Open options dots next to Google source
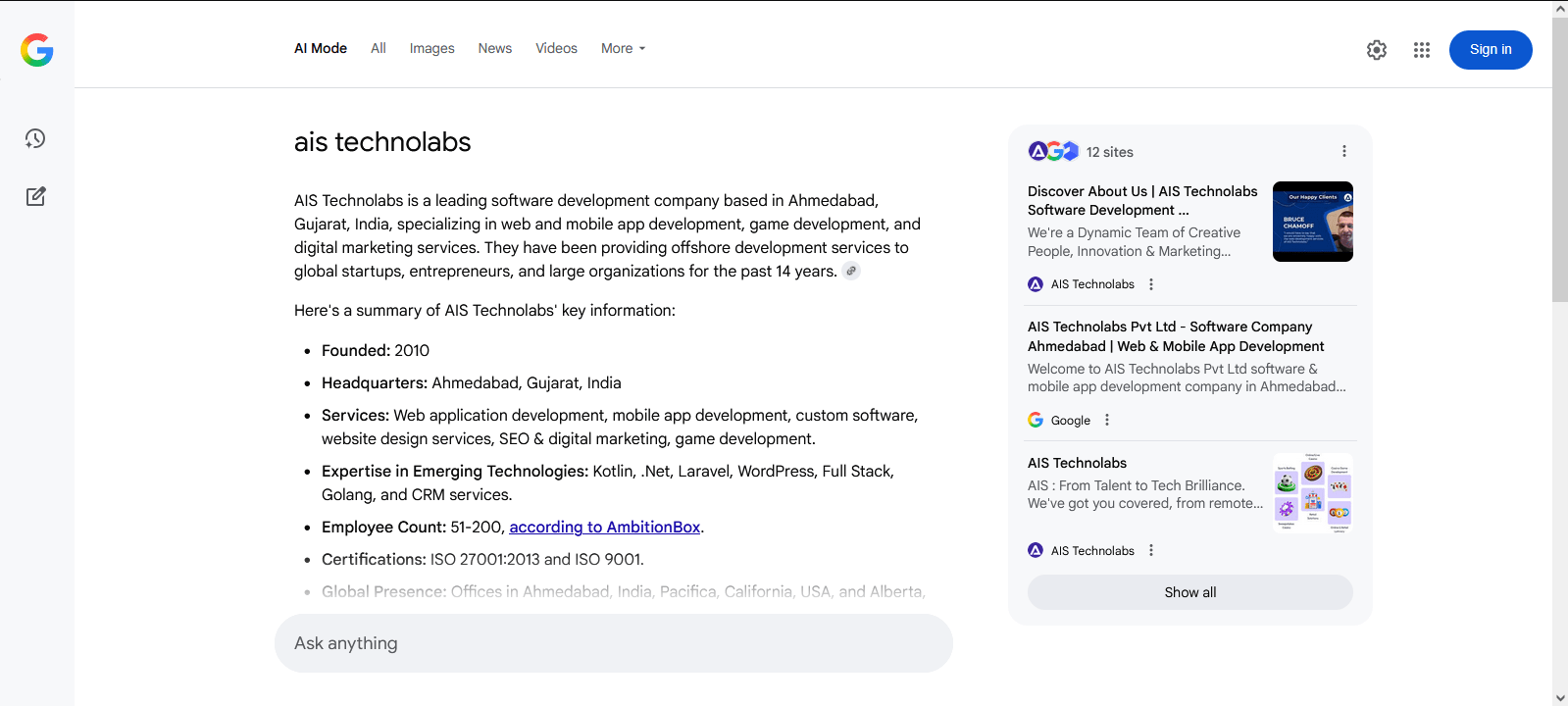The image size is (1568, 706). tap(1107, 420)
